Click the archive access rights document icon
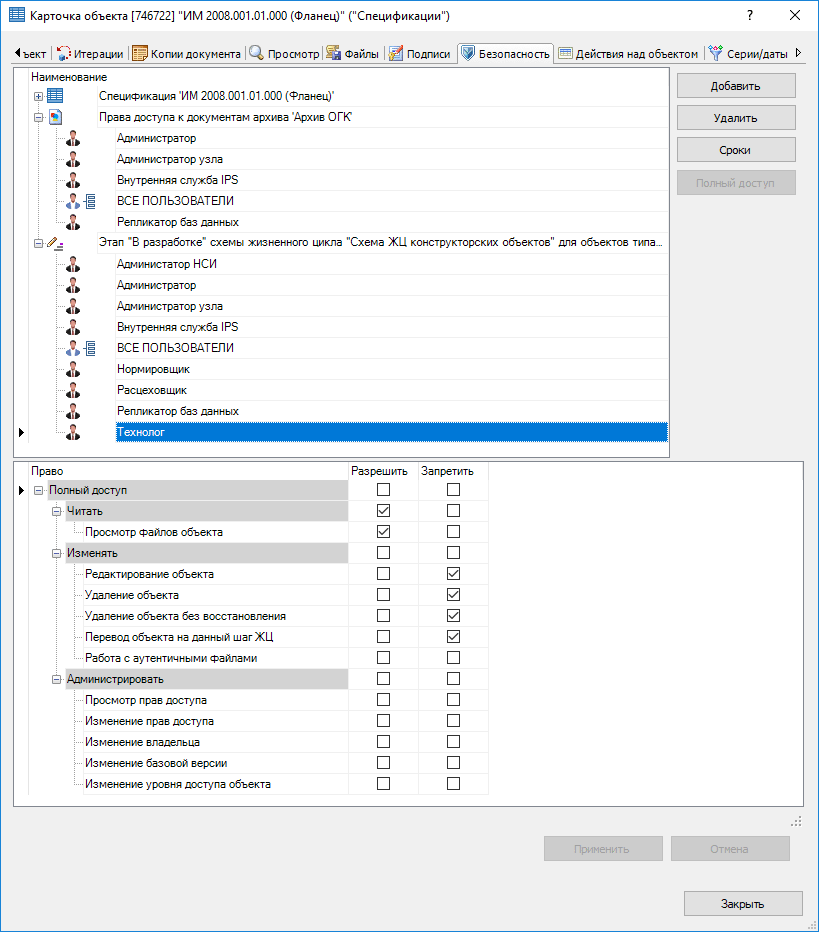Viewport: 819px width, 932px height. (x=55, y=117)
